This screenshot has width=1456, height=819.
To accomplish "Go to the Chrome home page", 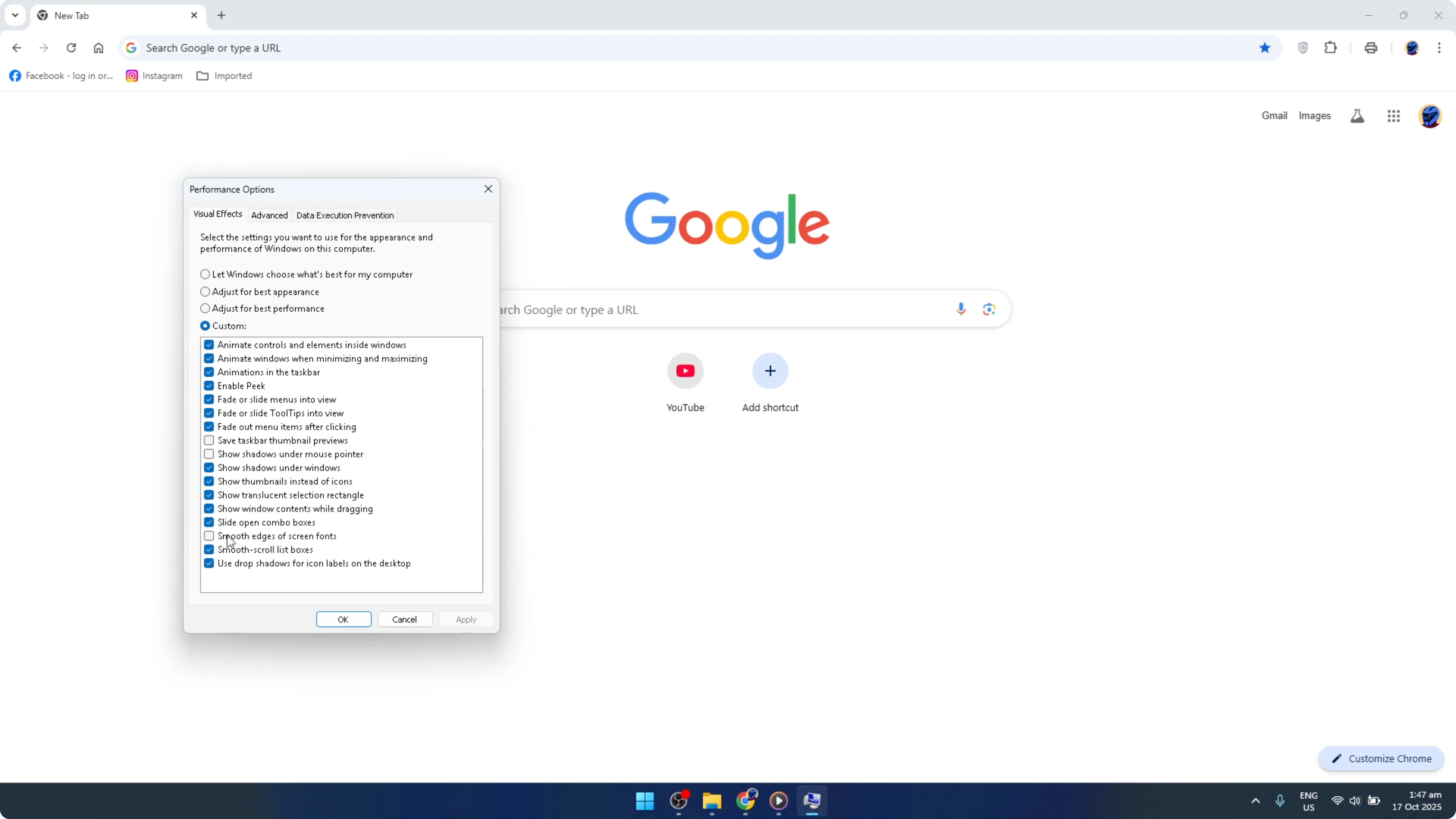I will (x=99, y=48).
